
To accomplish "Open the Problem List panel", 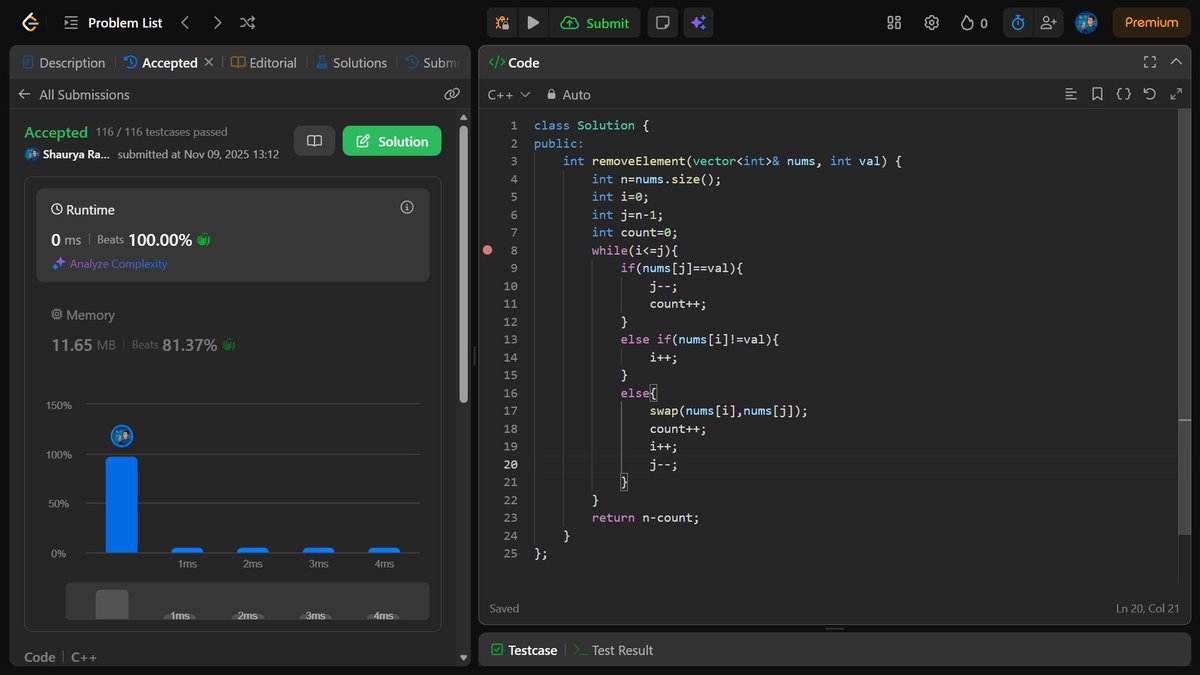I will 112,22.
